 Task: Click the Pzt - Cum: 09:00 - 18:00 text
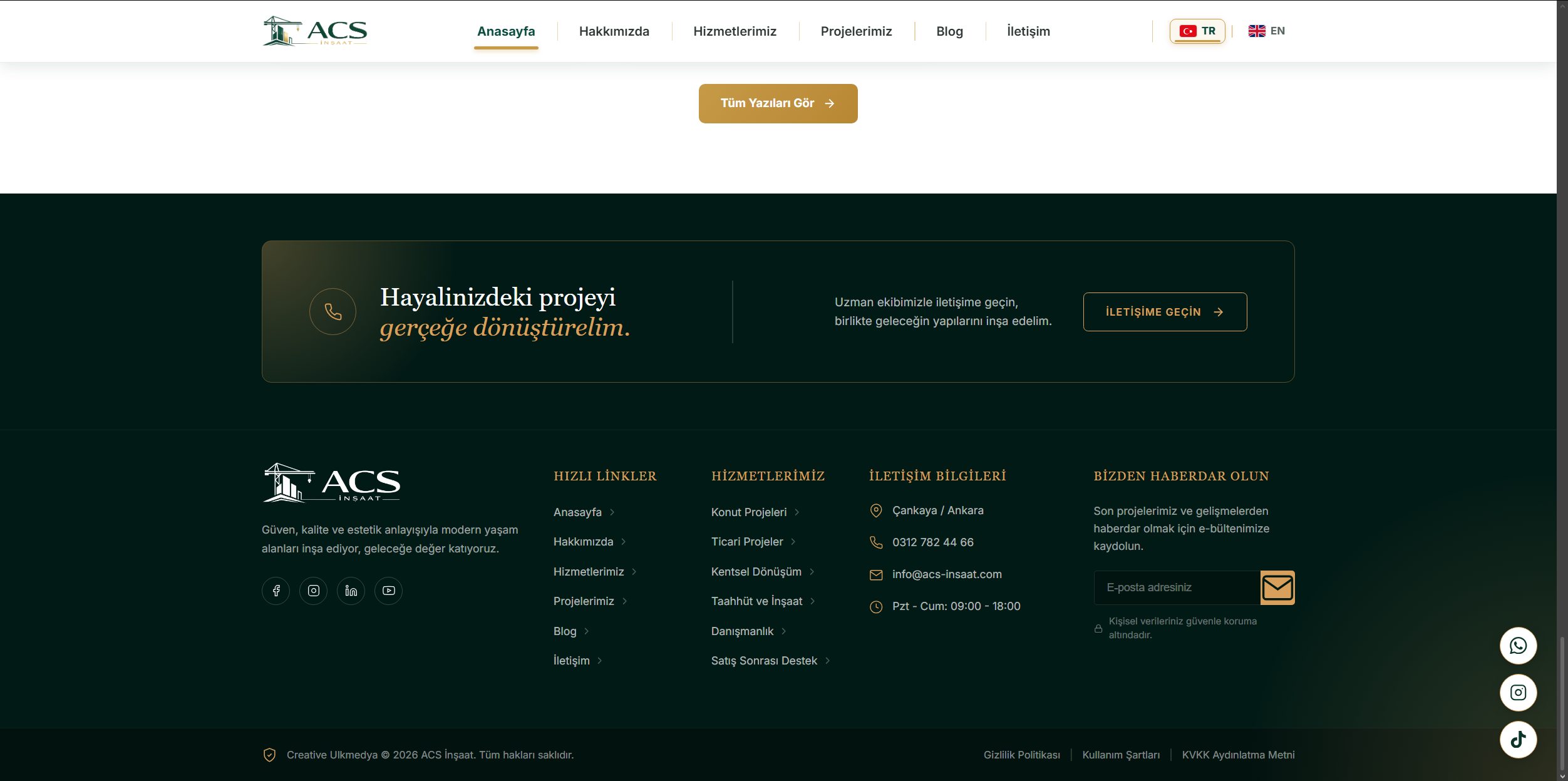pos(956,606)
